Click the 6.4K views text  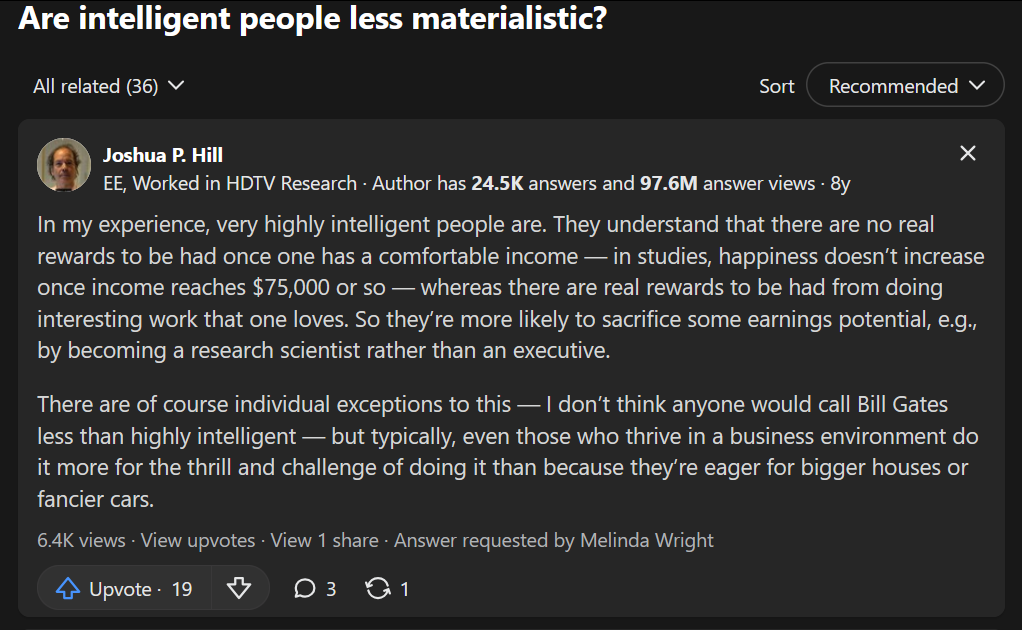click(x=81, y=540)
